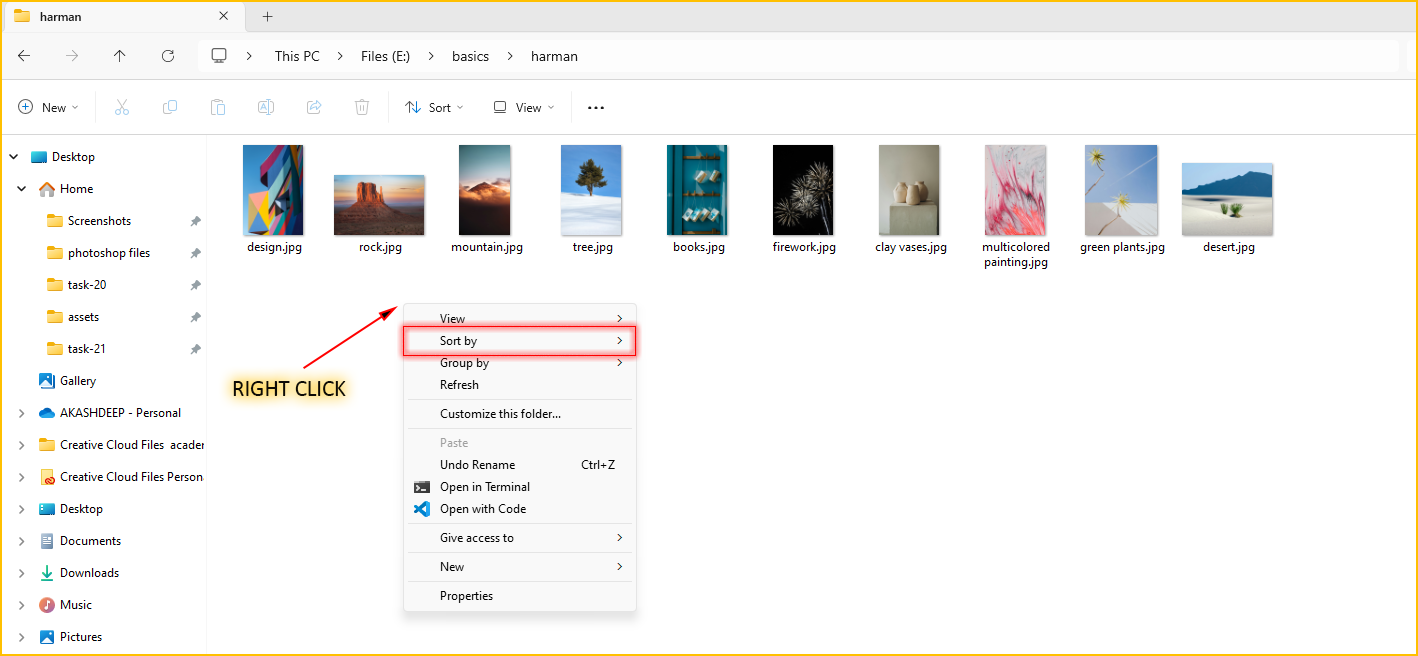The width and height of the screenshot is (1418, 656).
Task: Select Sort by in context menu
Action: click(x=519, y=341)
